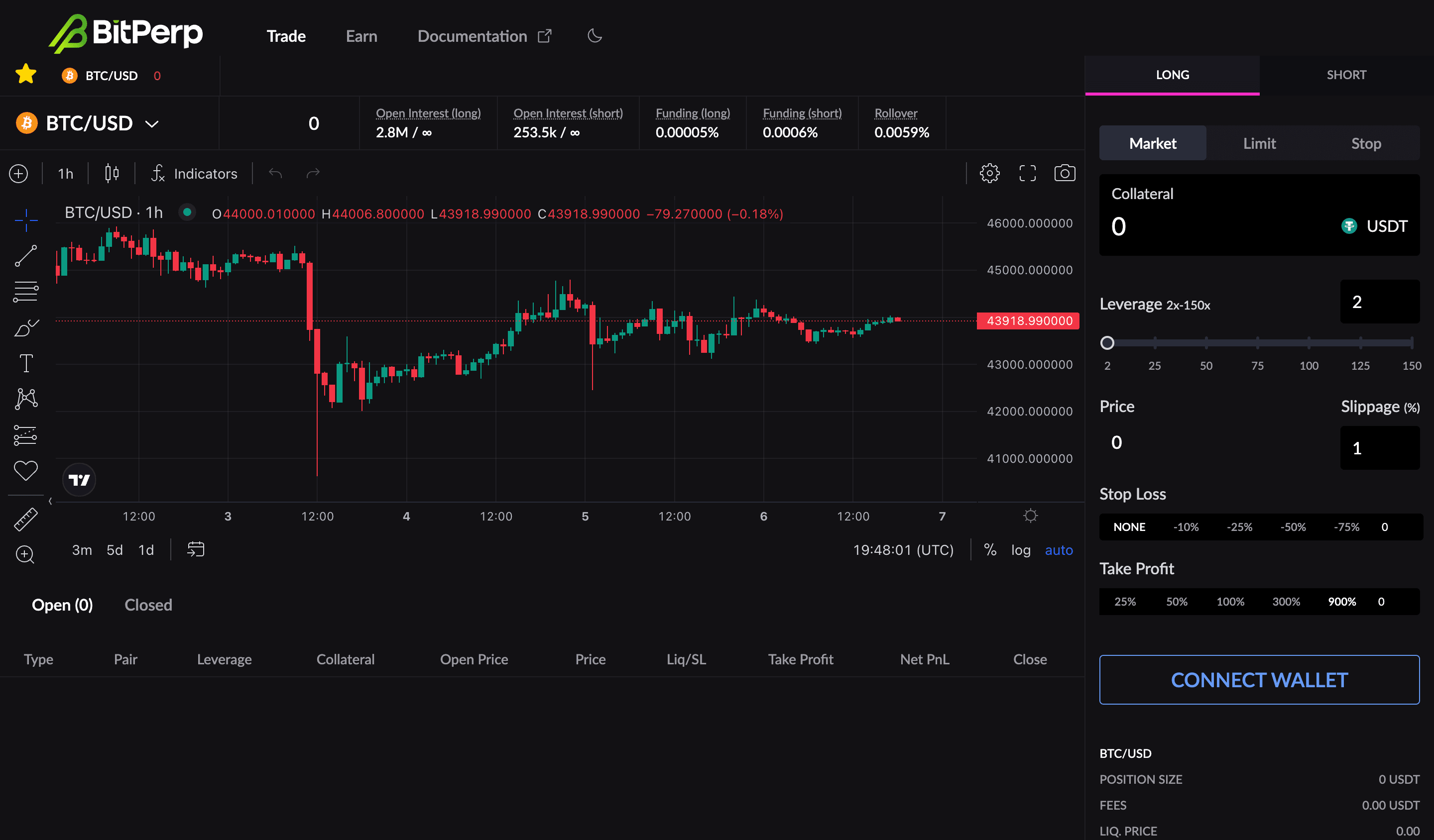
Task: Click the leverage value input box
Action: pyautogui.click(x=1380, y=302)
